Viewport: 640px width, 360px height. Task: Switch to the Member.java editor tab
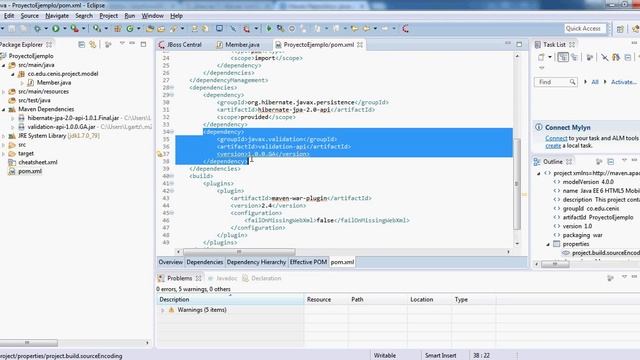click(239, 44)
